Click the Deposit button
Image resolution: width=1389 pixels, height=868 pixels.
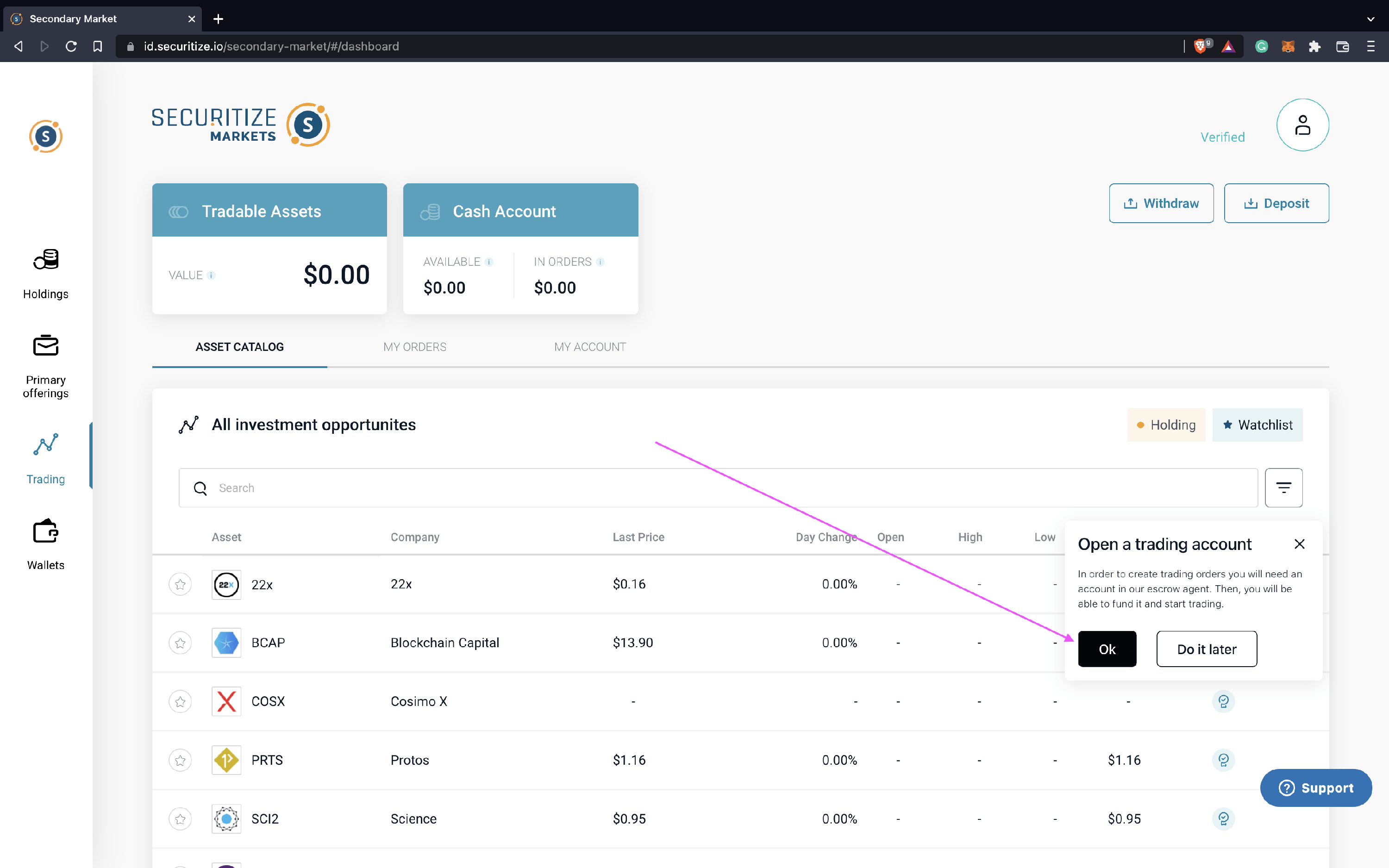[x=1276, y=203]
